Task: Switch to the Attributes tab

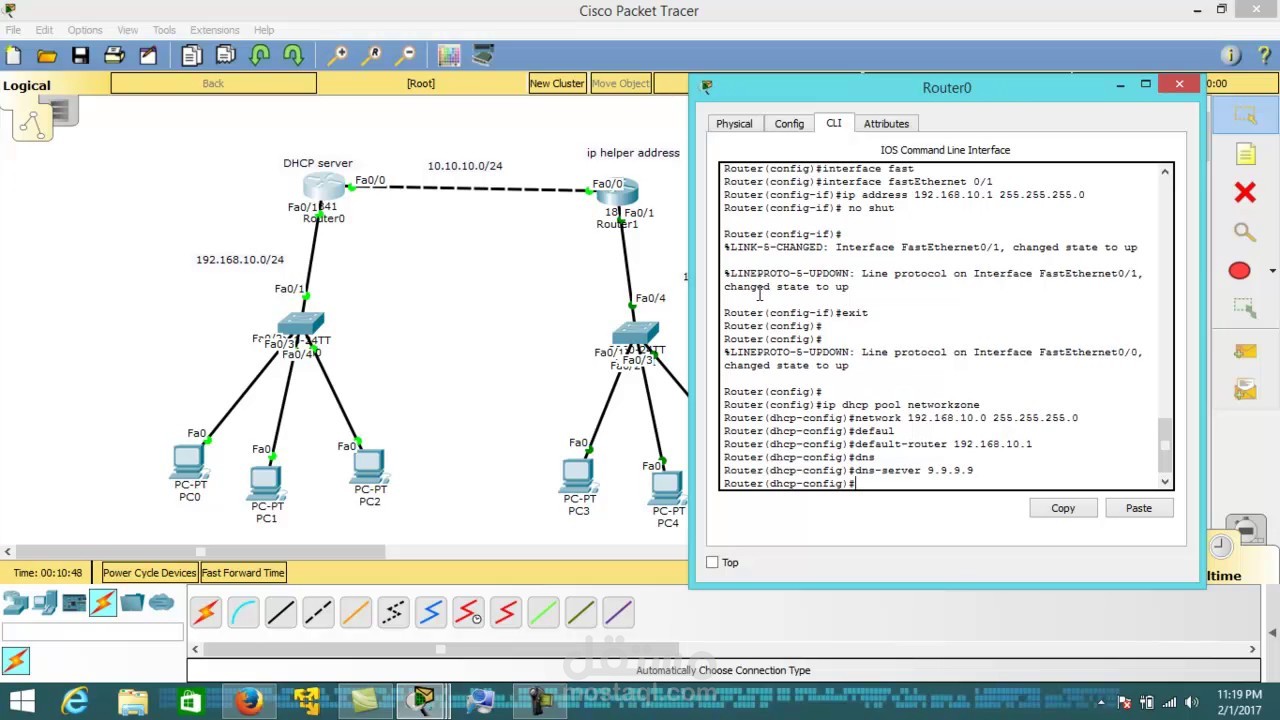Action: [886, 123]
